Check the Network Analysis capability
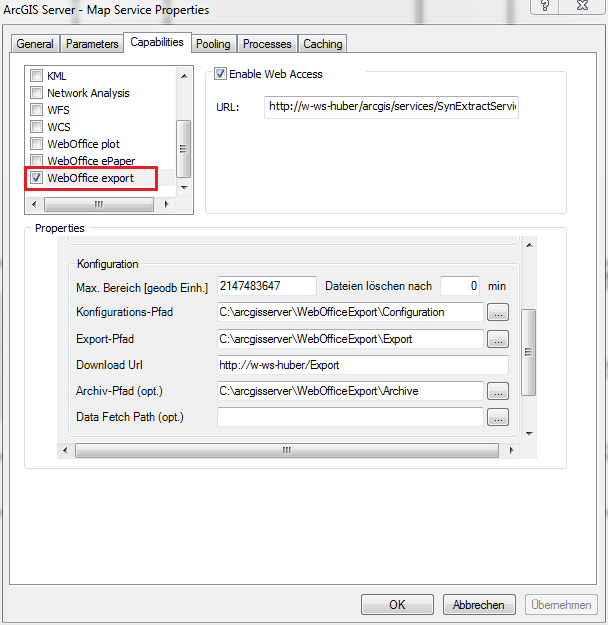Screen dimensions: 608x625 (36, 92)
